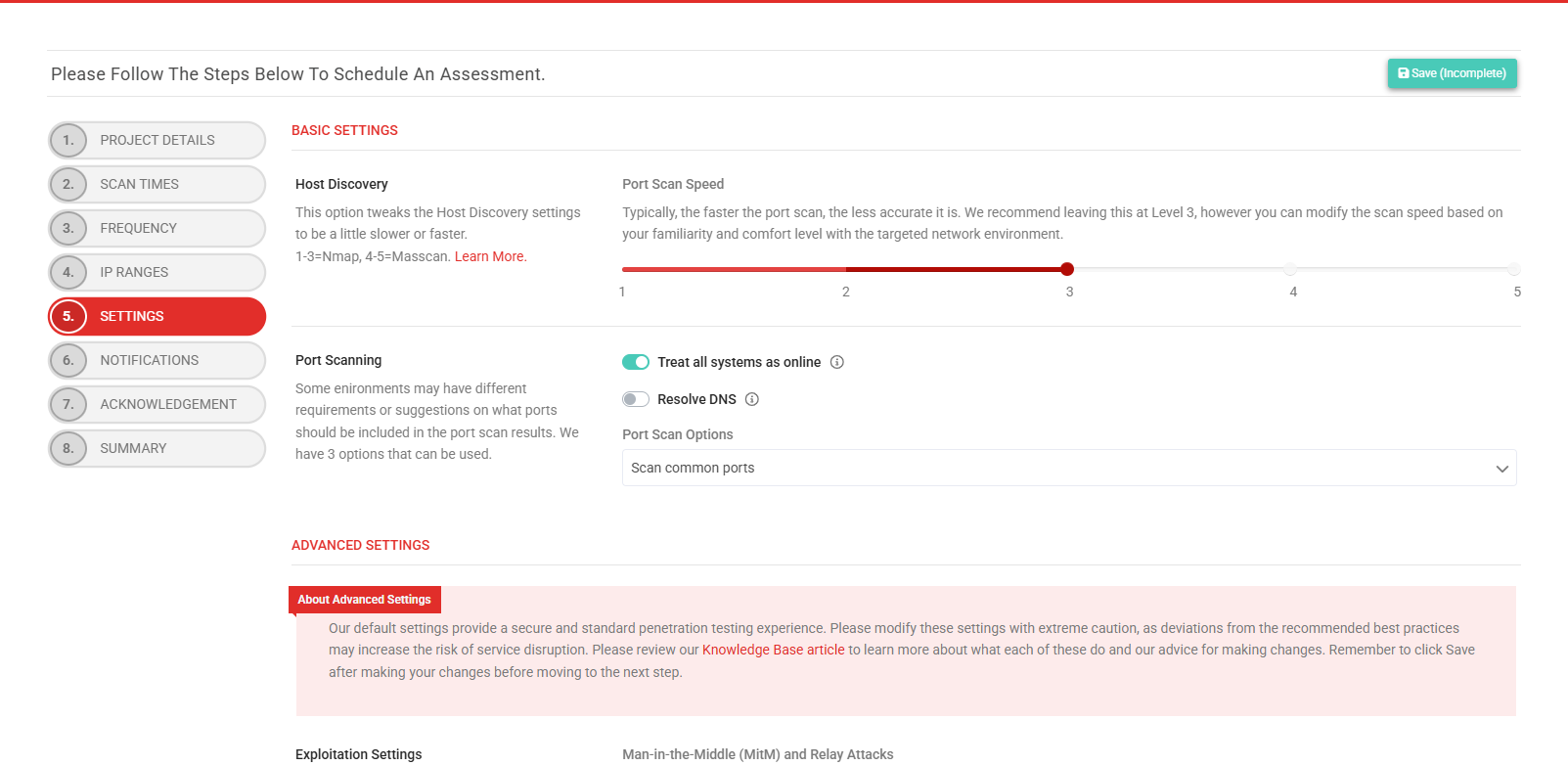Image resolution: width=1568 pixels, height=766 pixels.
Task: Click the Save (Incomplete) button
Action: coord(1452,73)
